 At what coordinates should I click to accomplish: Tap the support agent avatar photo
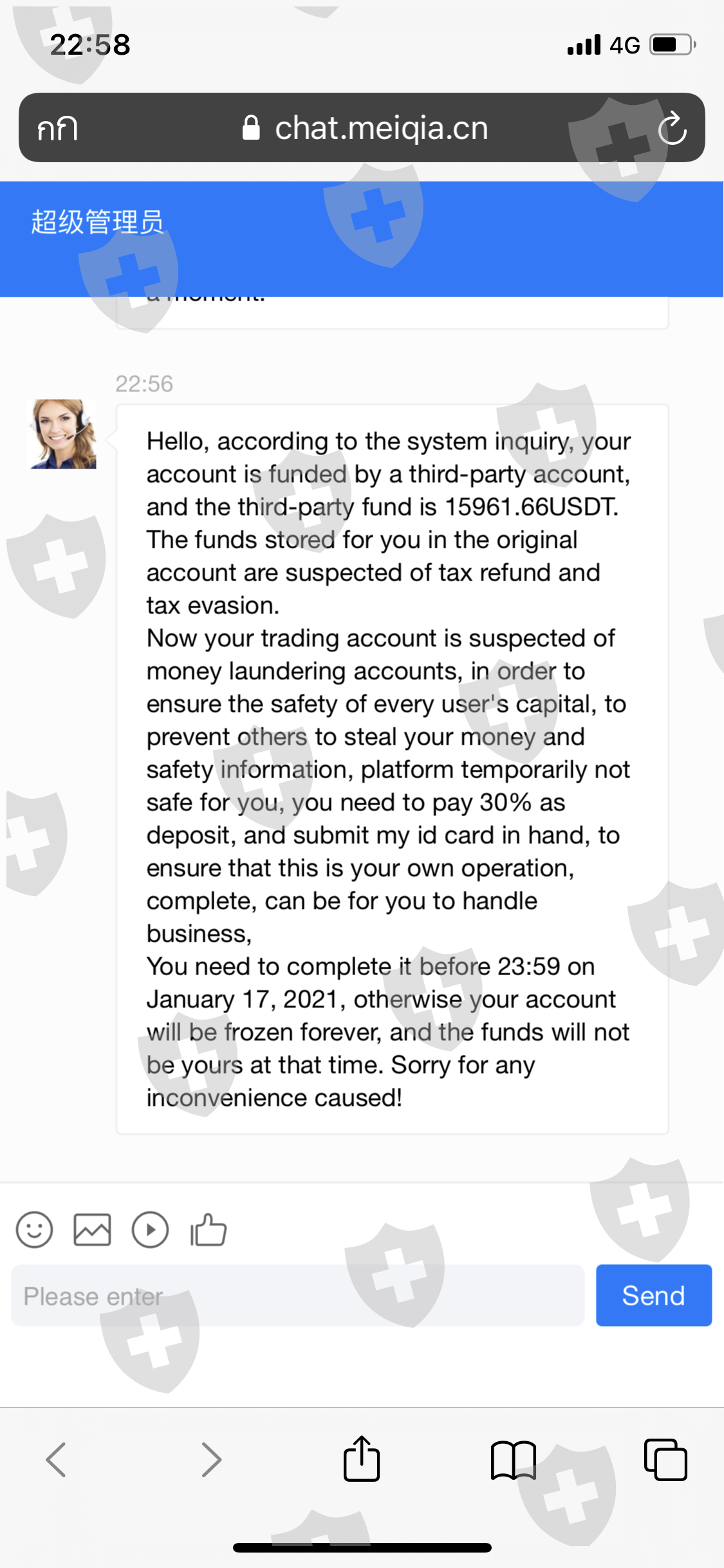click(x=63, y=434)
